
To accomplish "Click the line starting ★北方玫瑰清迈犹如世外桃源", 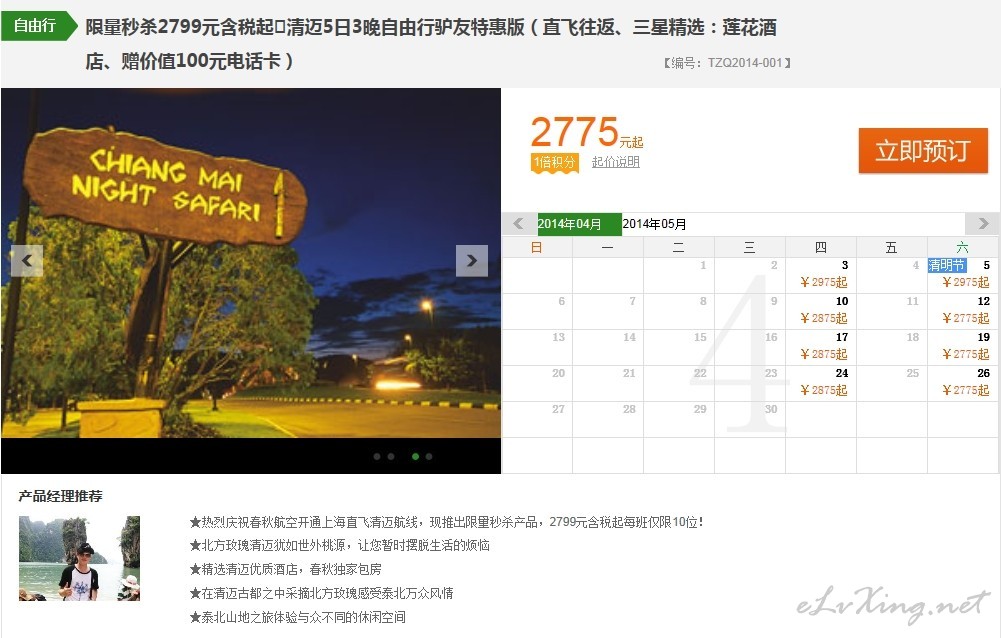I will click(340, 545).
